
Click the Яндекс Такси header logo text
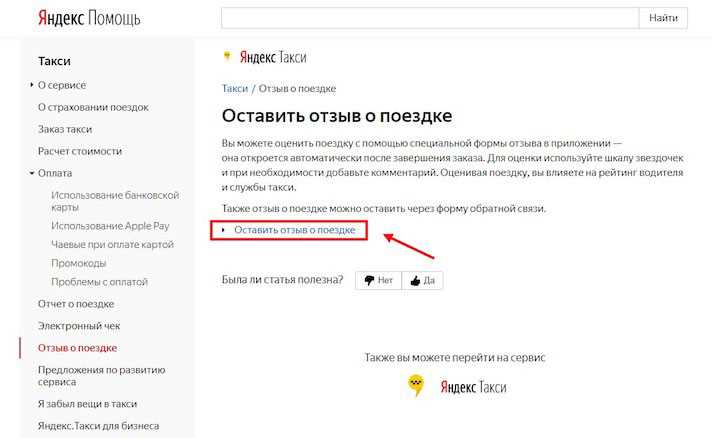[x=273, y=57]
